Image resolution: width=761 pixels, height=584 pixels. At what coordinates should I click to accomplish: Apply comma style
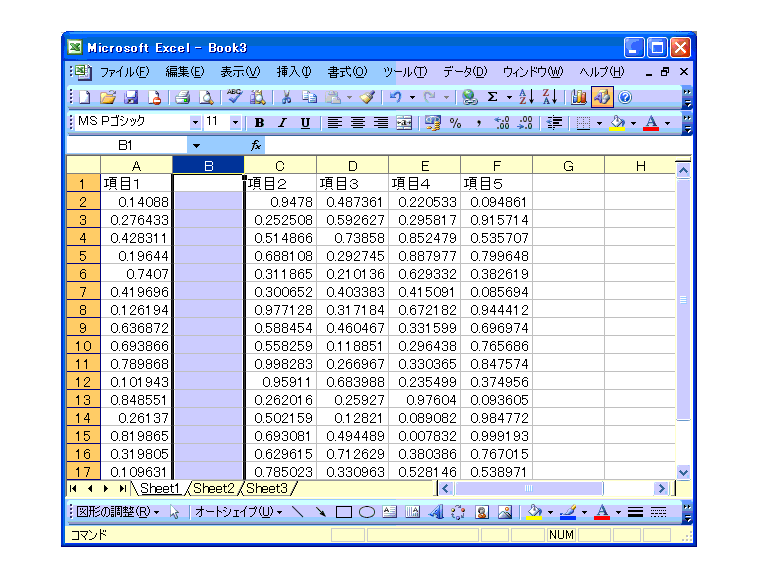pyautogui.click(x=479, y=123)
